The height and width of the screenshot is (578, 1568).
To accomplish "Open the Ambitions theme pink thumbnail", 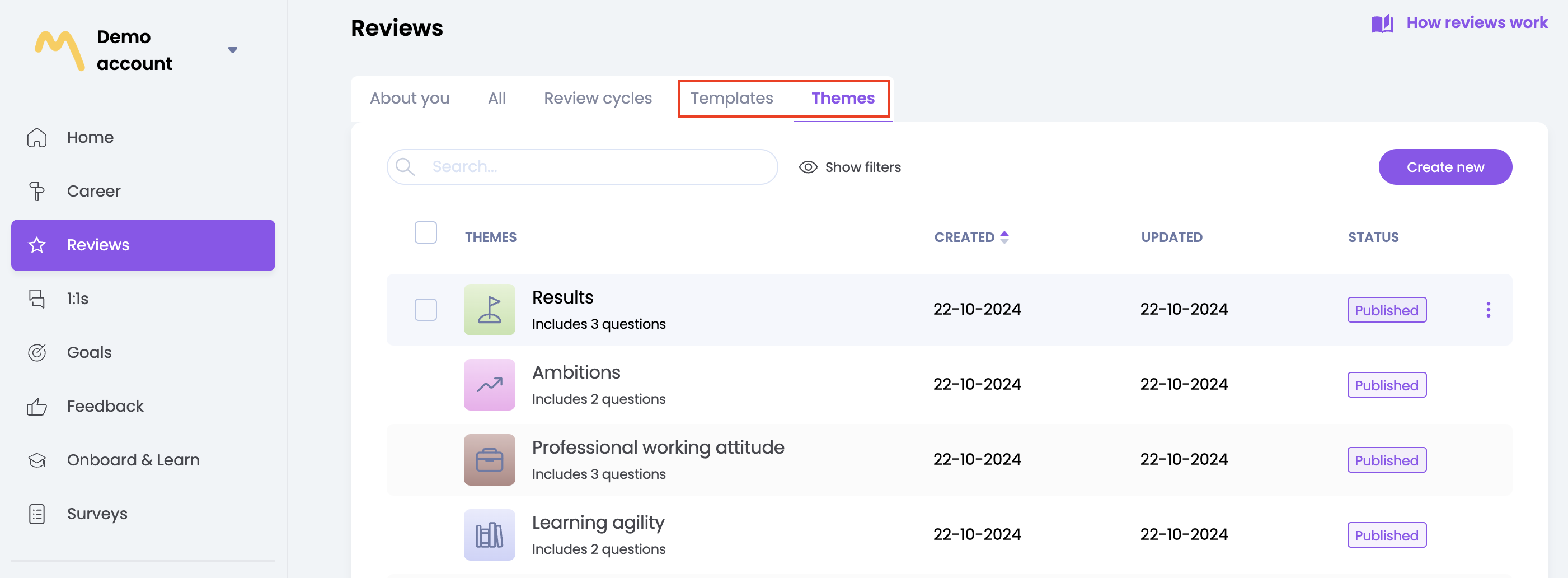I will 489,384.
